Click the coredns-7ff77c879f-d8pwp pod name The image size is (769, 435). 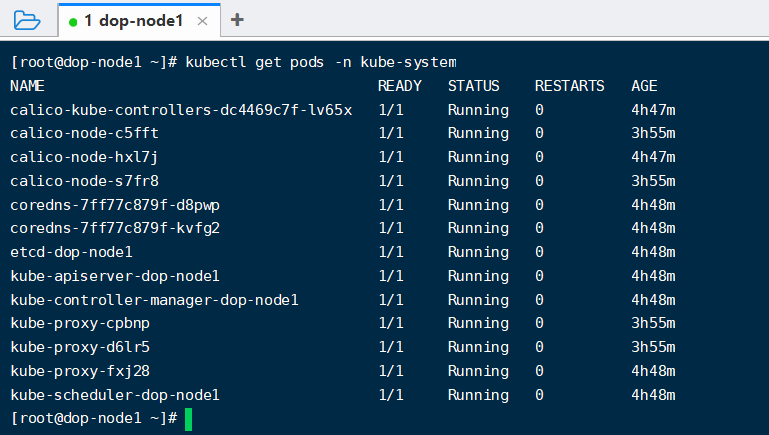pyautogui.click(x=115, y=205)
